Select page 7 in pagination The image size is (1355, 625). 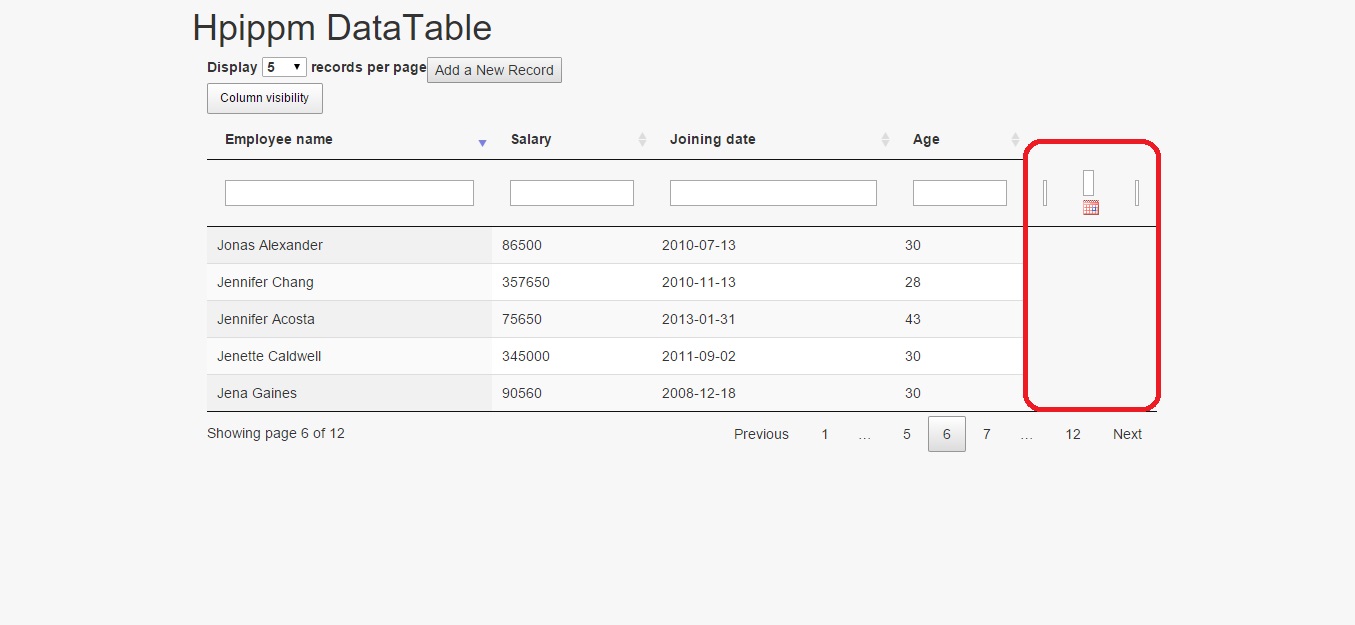[x=986, y=434]
